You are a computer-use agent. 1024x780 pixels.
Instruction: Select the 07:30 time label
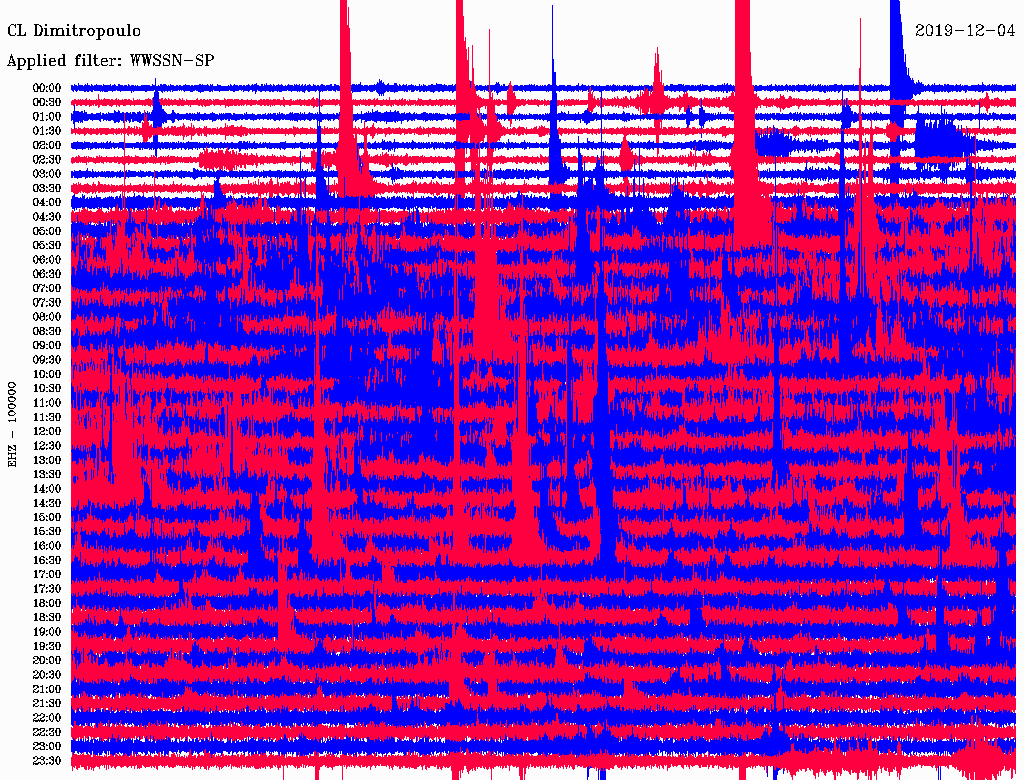(46, 302)
